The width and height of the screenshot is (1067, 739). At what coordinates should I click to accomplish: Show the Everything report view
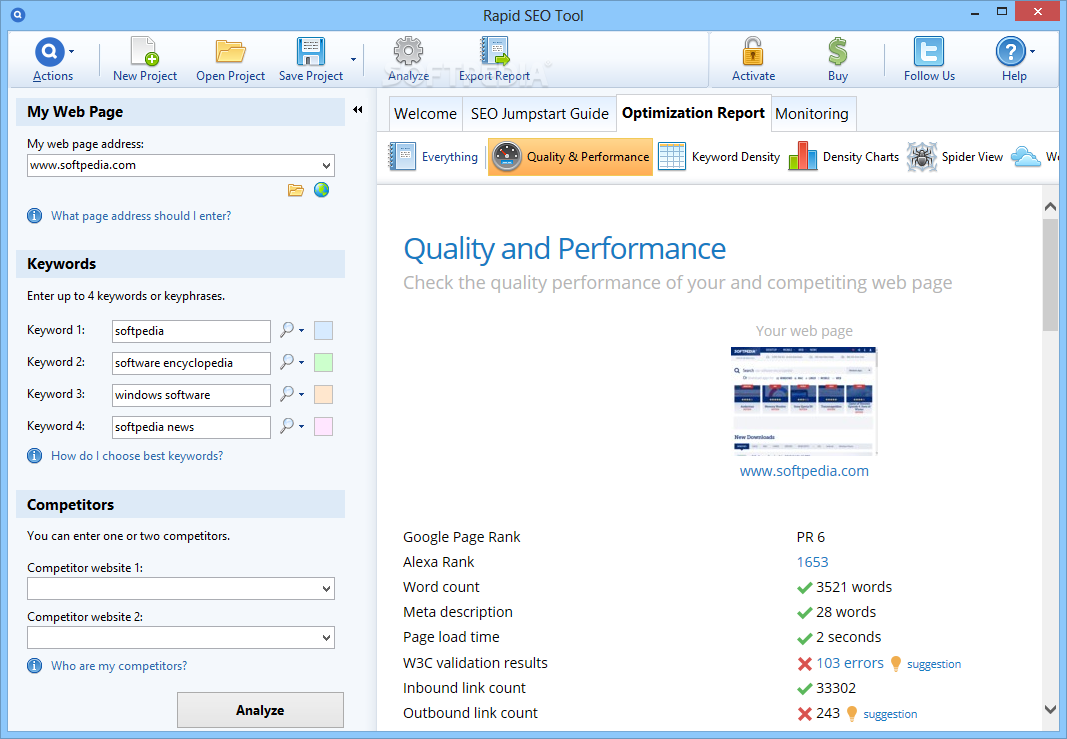coord(433,157)
